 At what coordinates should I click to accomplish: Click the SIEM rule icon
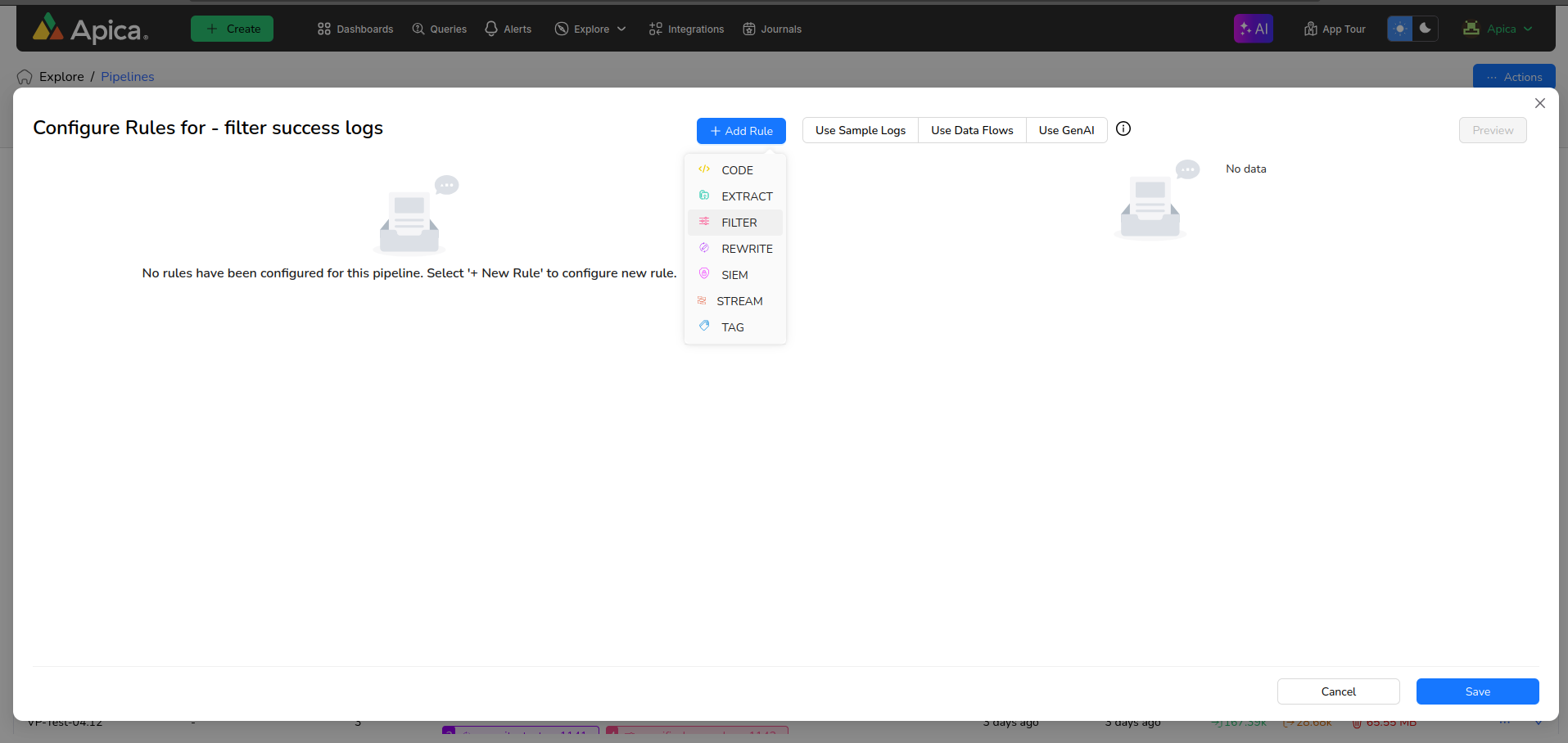pyautogui.click(x=704, y=274)
